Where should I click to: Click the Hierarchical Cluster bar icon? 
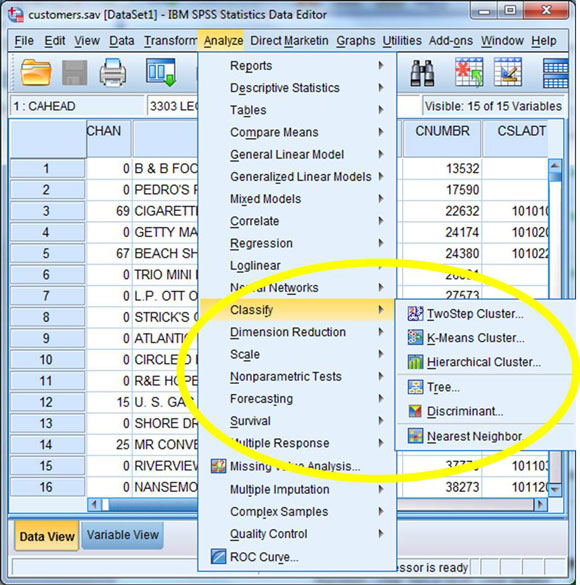(x=415, y=362)
